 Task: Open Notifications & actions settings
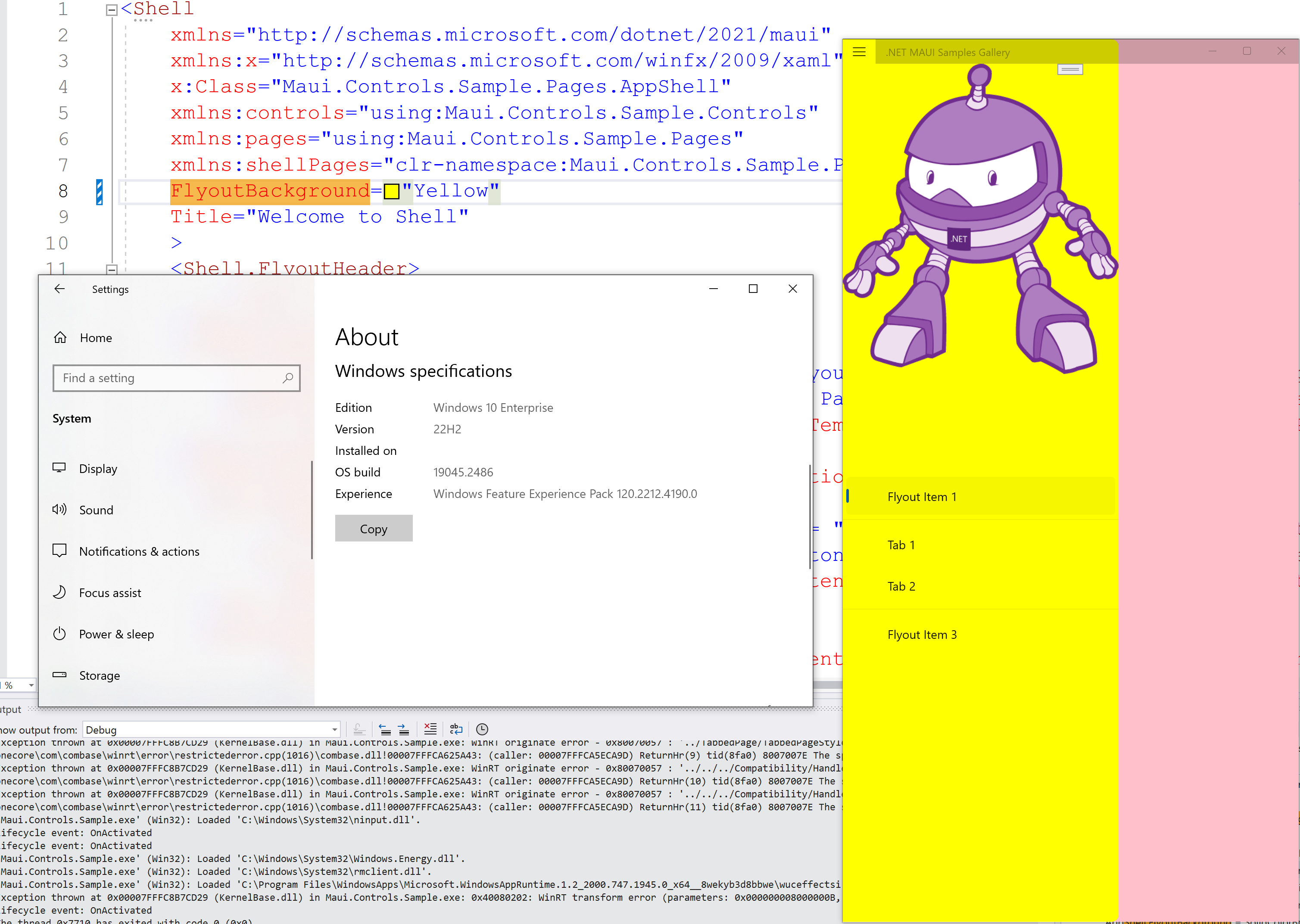(x=140, y=551)
